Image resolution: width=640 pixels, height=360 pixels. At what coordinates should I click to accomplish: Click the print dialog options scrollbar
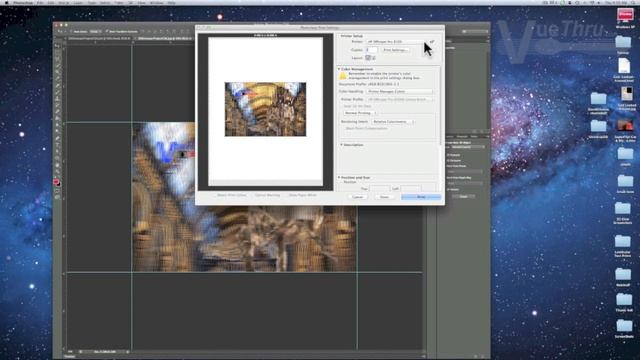pyautogui.click(x=440, y=105)
